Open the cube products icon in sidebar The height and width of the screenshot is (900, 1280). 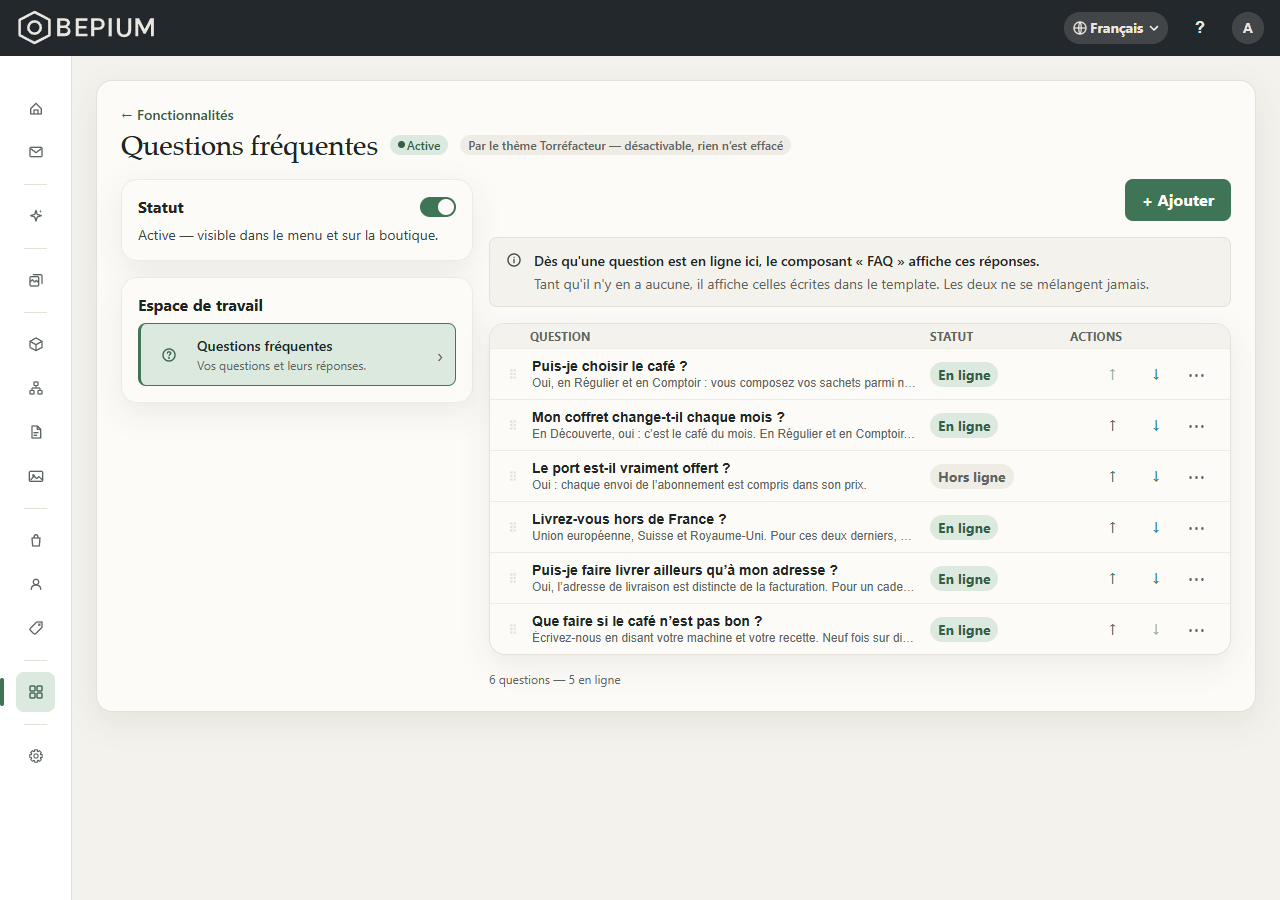[36, 344]
